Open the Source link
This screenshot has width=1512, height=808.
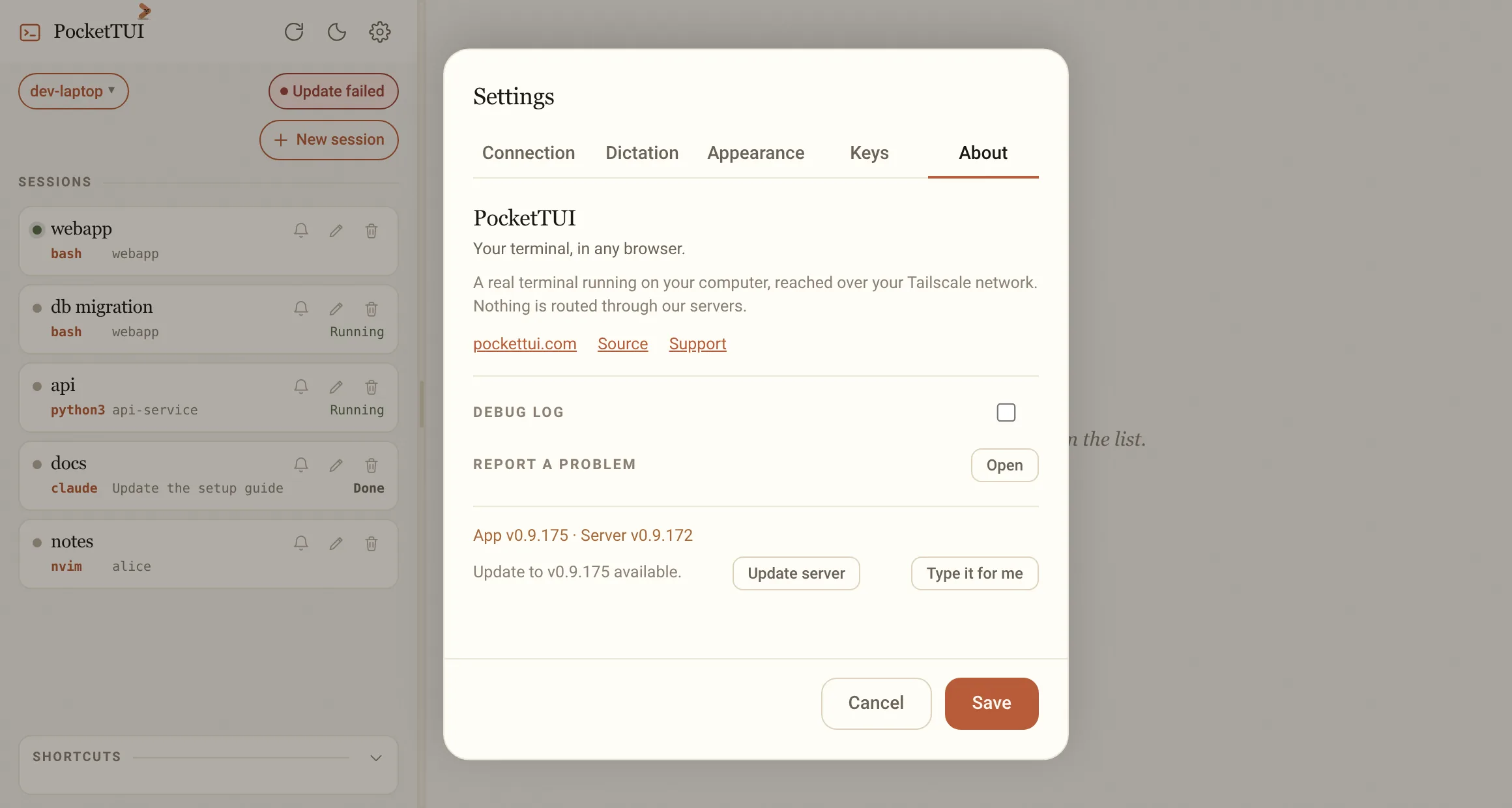[x=622, y=343]
